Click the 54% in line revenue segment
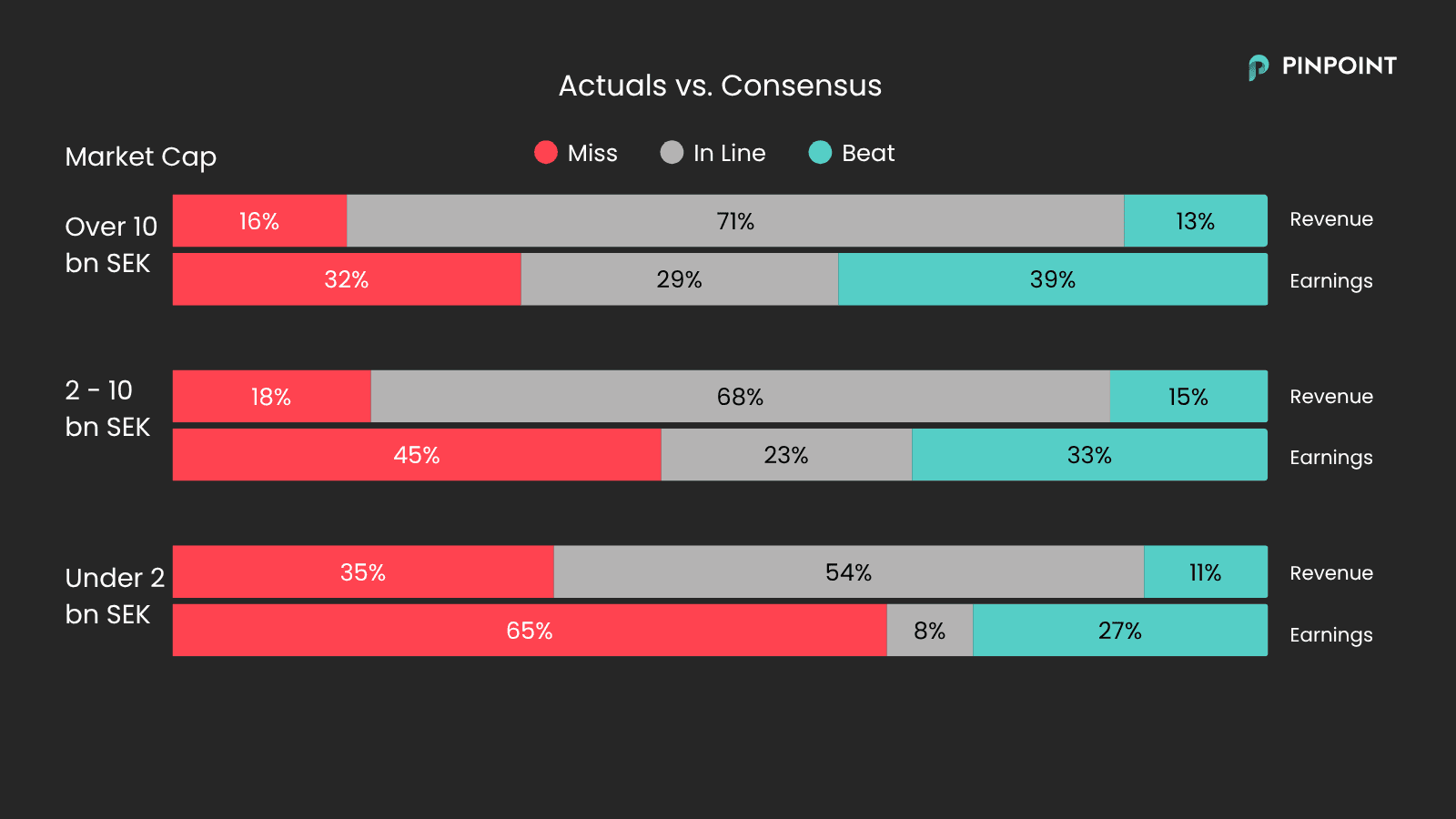Screen dimensions: 1456x819 coord(849,571)
